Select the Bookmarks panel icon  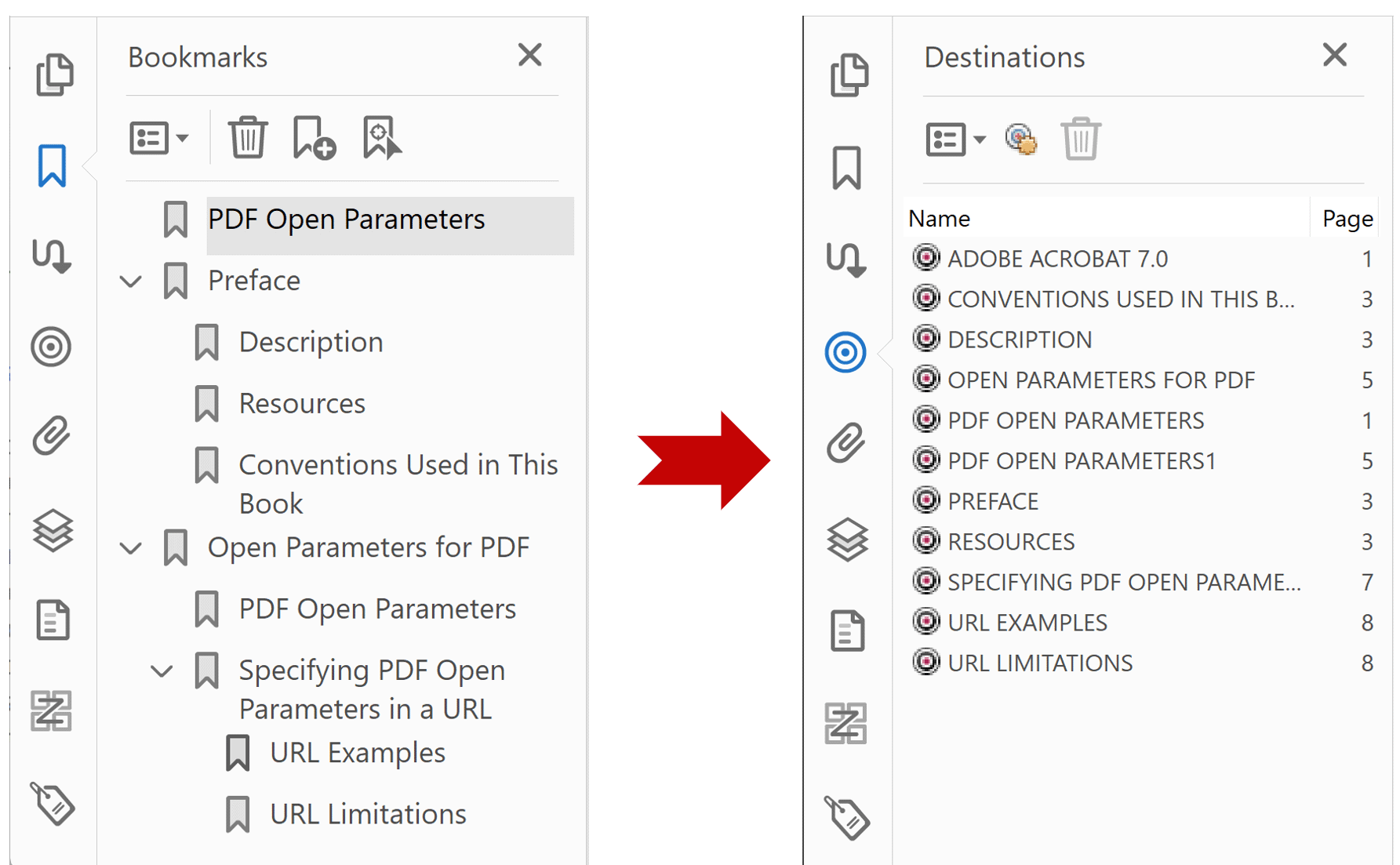[53, 165]
